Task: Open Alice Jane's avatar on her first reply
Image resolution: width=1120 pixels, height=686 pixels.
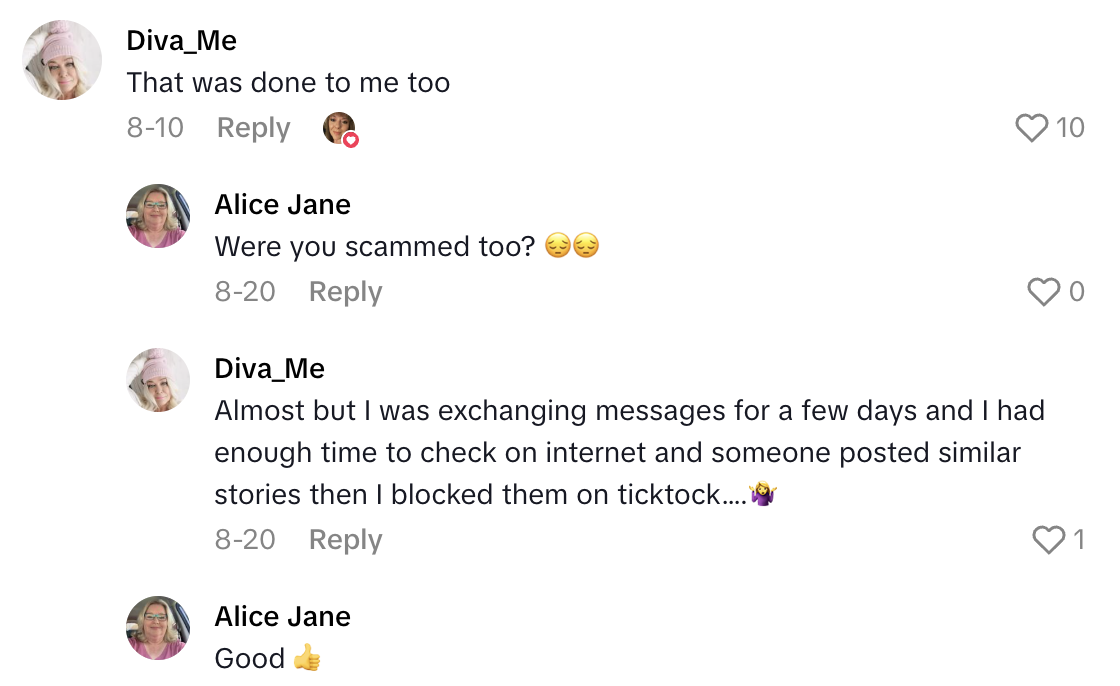Action: (x=157, y=216)
